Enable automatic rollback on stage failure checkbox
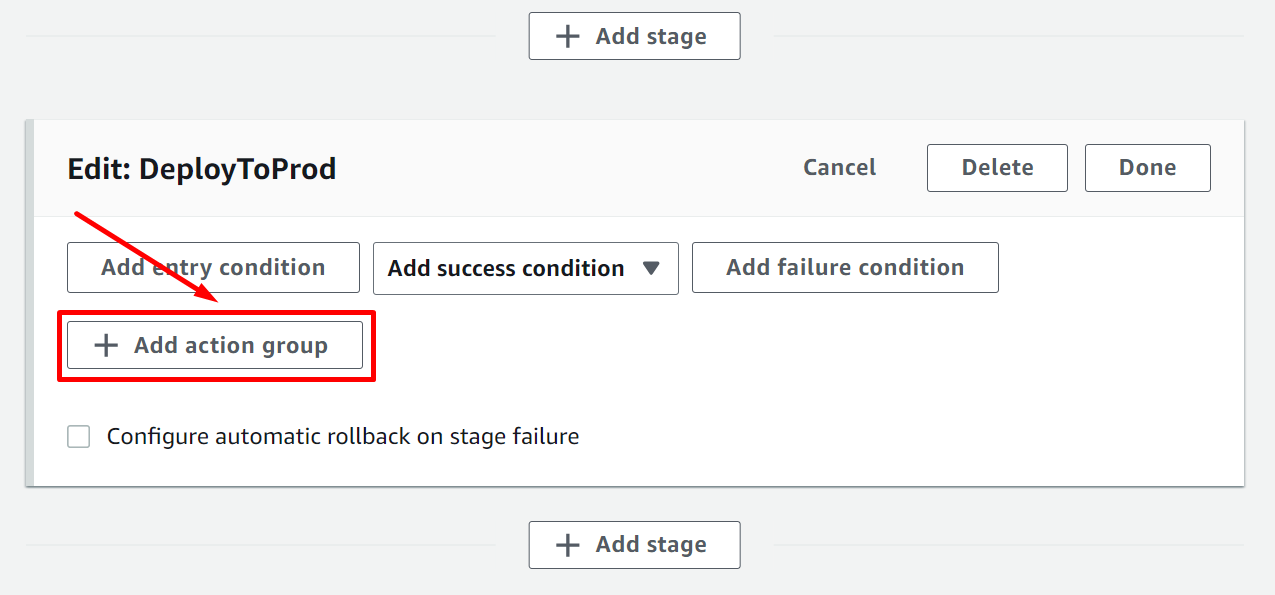The width and height of the screenshot is (1275, 595). click(79, 437)
